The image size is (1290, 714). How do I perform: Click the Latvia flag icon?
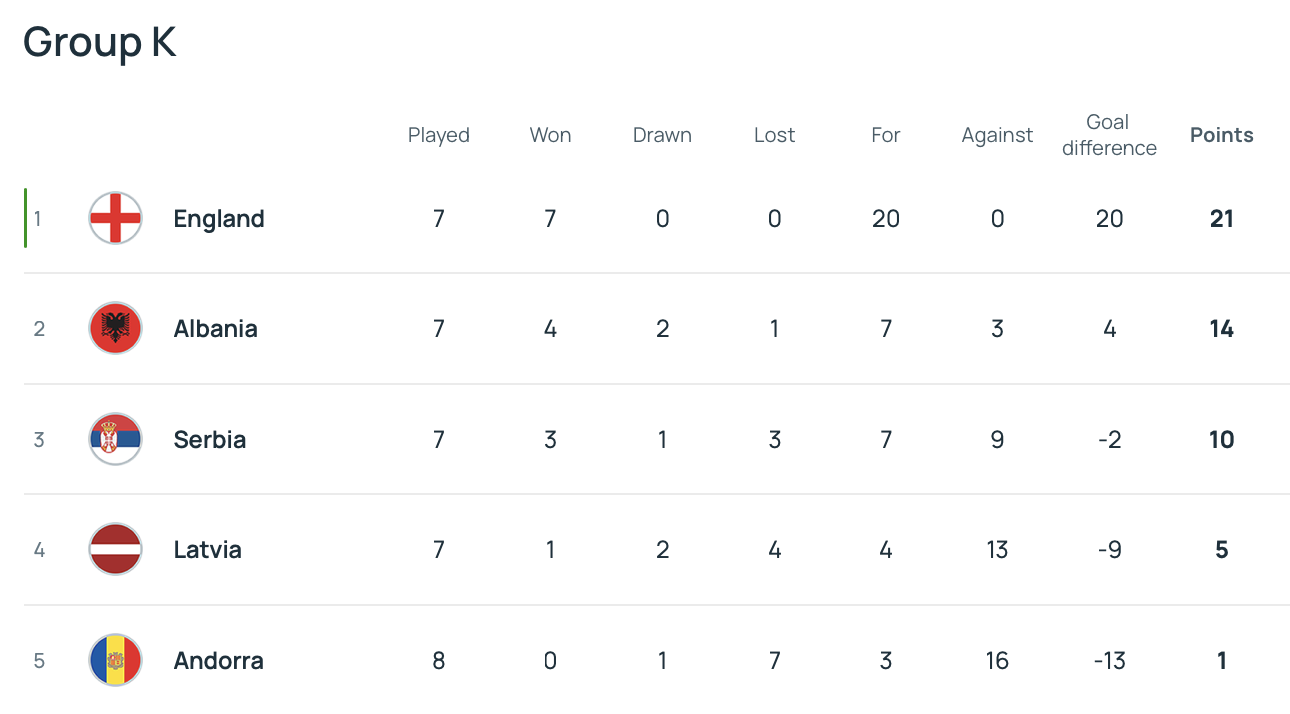point(115,549)
